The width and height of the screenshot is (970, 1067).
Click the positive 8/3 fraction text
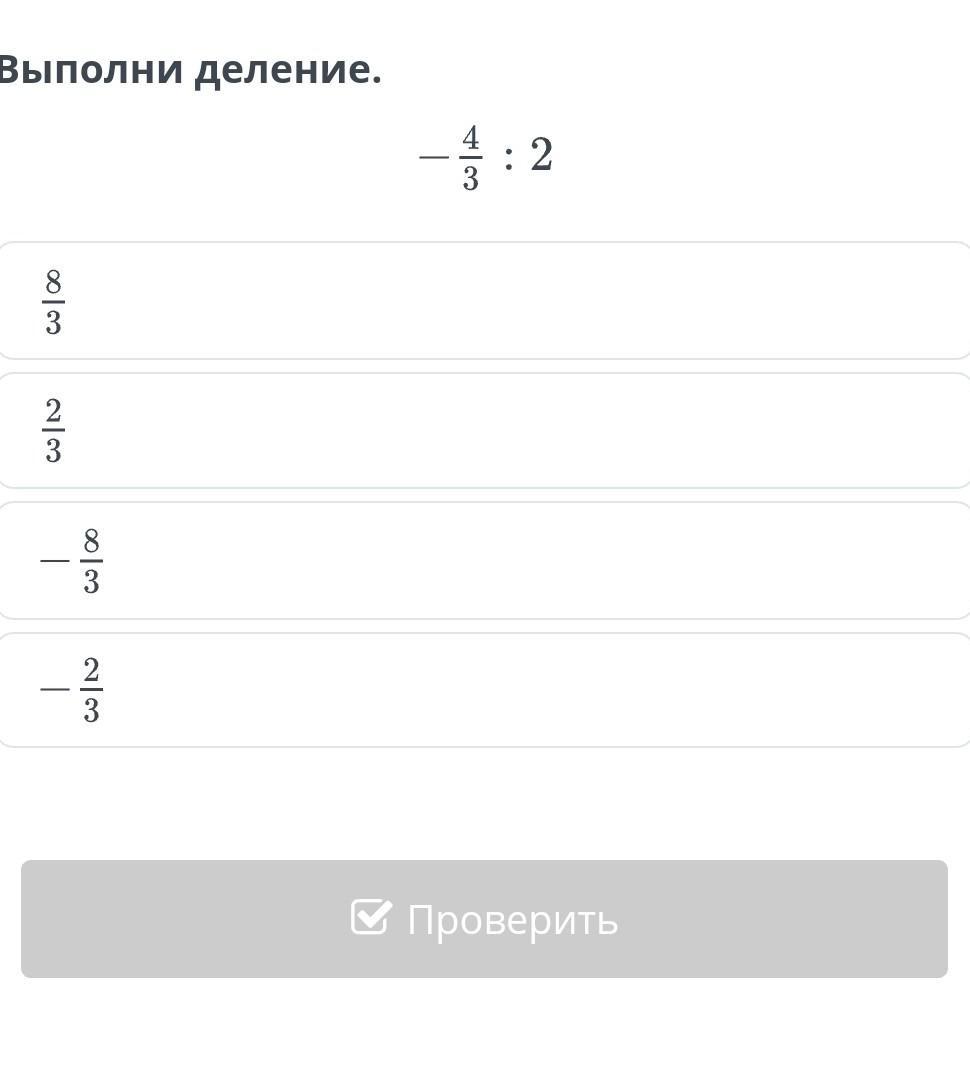click(x=54, y=301)
